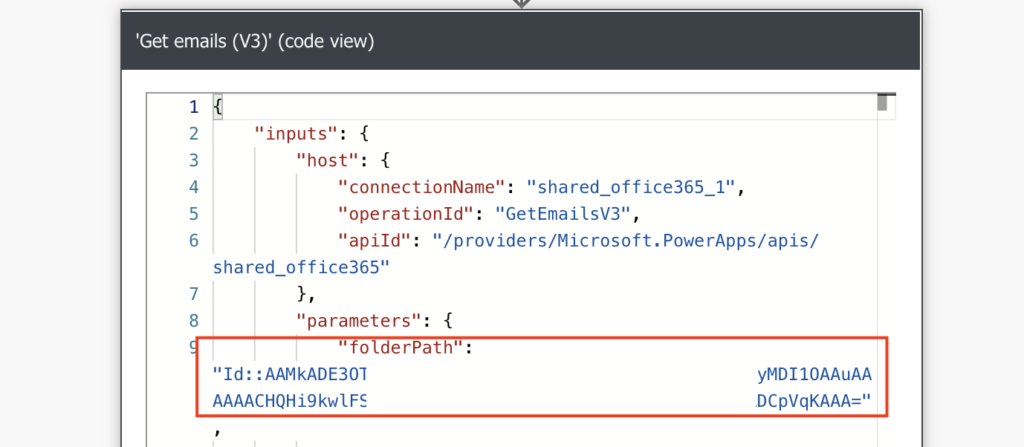Screen dimensions: 1024x447
Task: Click the "Id::AAMkADE3OT value start
Action: (291, 375)
